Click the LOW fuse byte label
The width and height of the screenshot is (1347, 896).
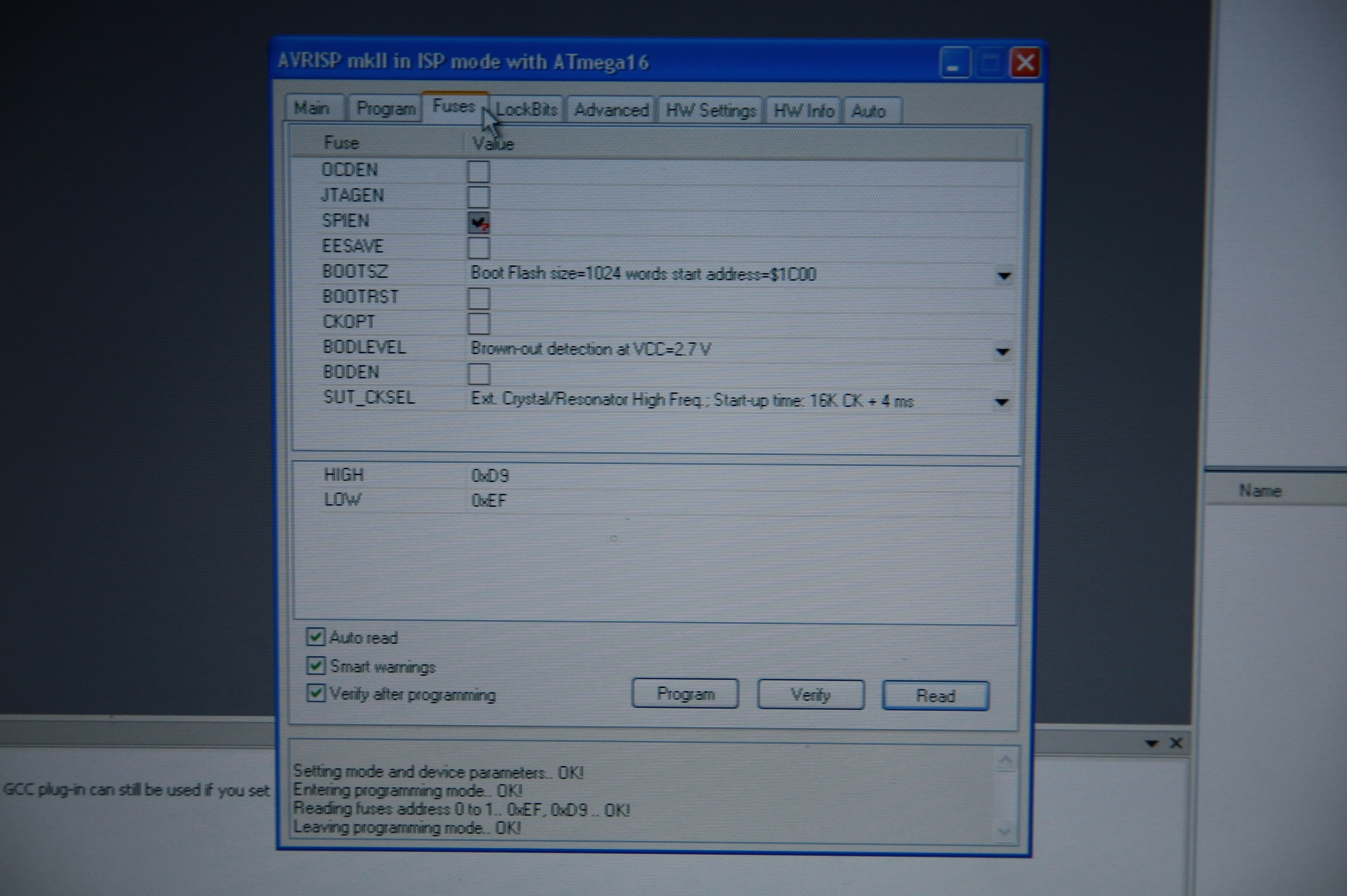coord(342,499)
